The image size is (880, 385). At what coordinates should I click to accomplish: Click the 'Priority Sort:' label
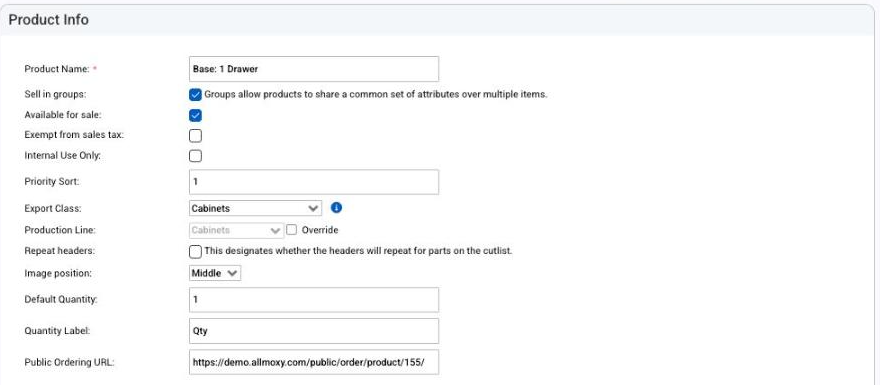click(52, 182)
